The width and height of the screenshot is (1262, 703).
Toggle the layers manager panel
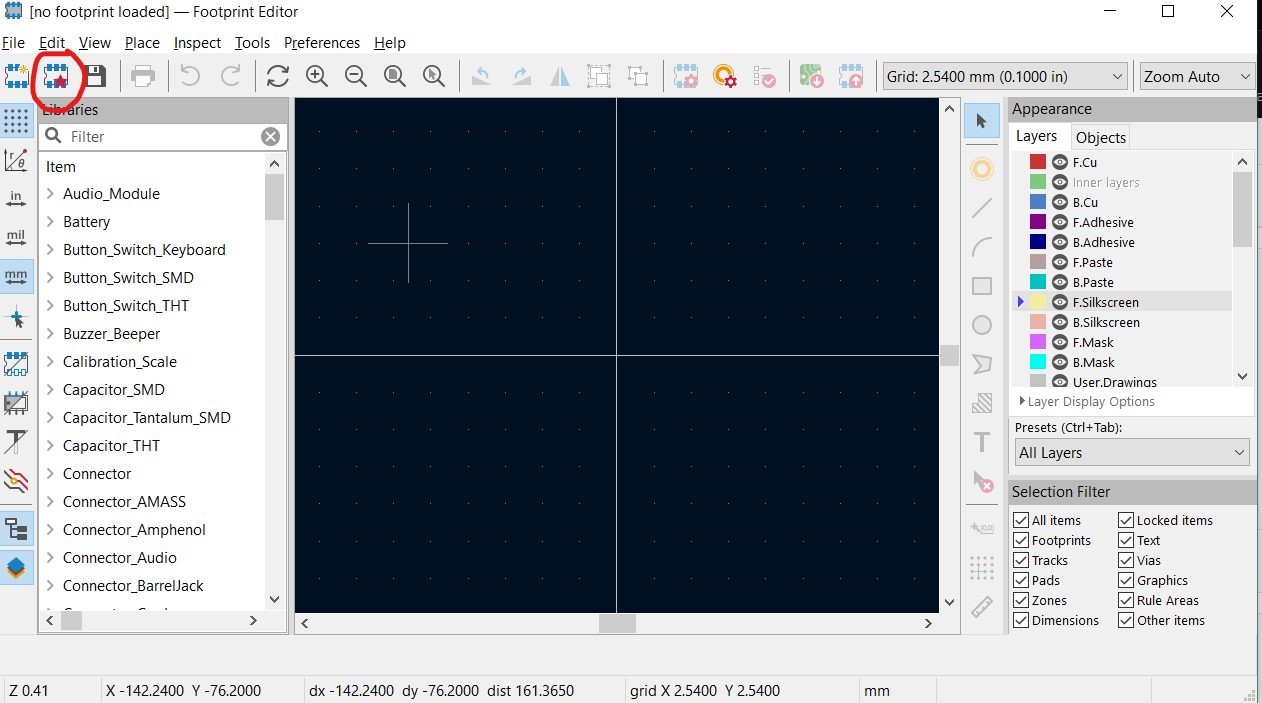[x=16, y=568]
